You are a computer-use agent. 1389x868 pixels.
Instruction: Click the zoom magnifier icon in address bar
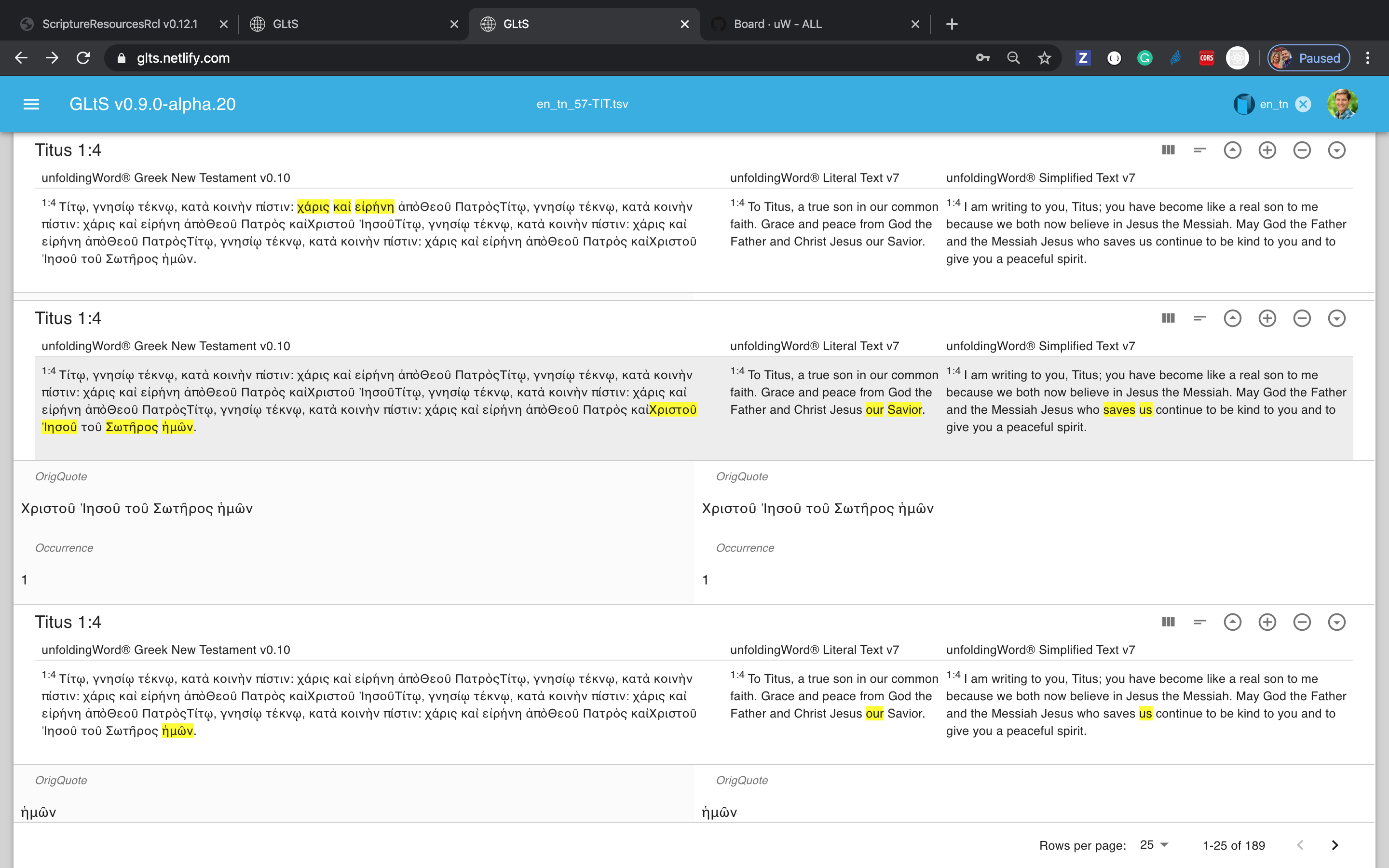click(1014, 58)
